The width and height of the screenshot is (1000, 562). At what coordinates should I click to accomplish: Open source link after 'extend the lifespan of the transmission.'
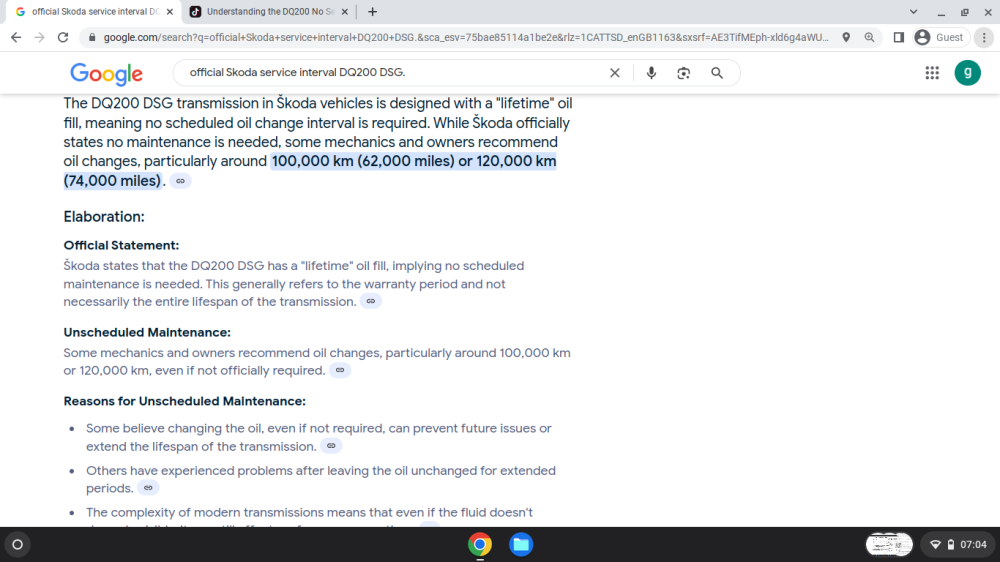331,446
